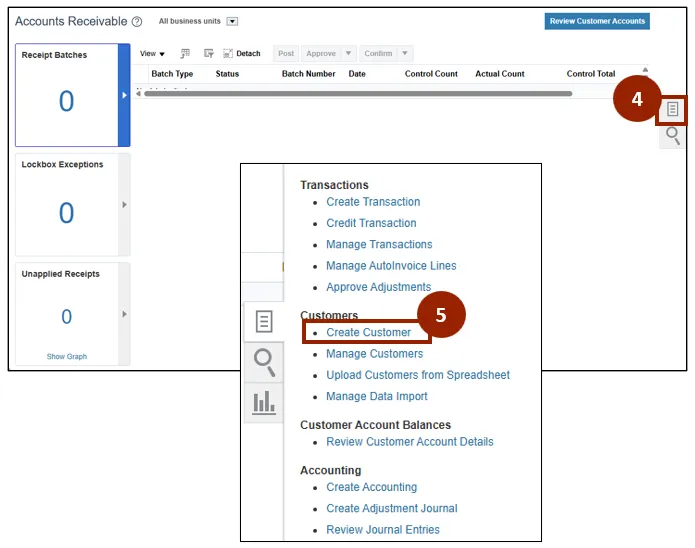Click the Wrap toolbar icon left of Detach

click(209, 53)
